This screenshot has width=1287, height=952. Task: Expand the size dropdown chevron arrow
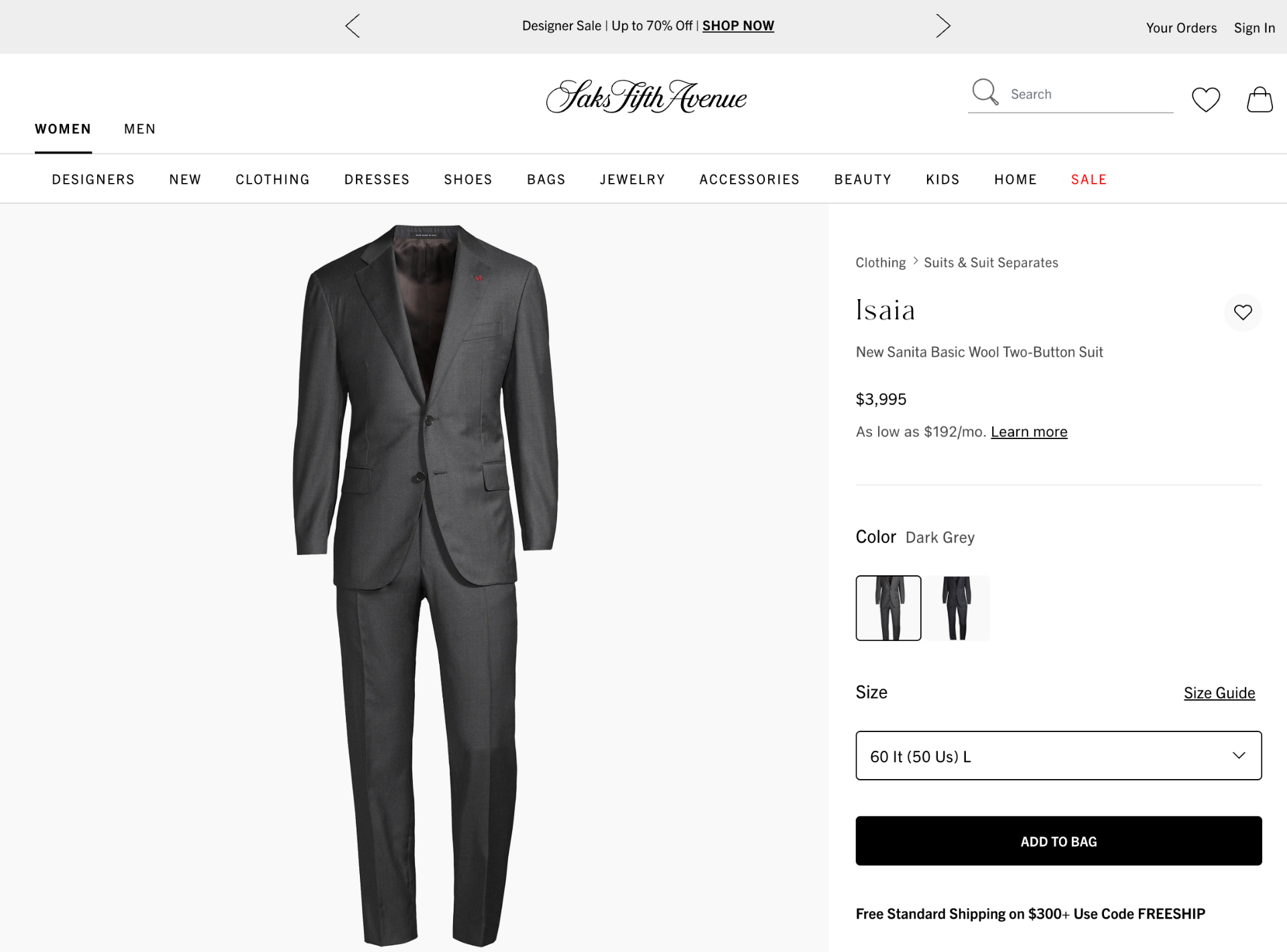point(1238,756)
